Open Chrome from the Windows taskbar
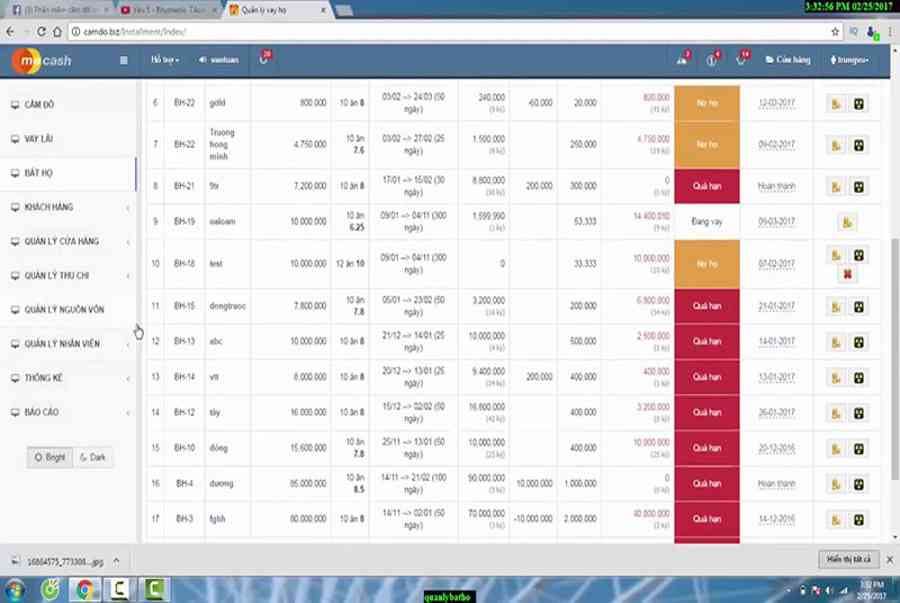Image resolution: width=900 pixels, height=603 pixels. (x=85, y=589)
